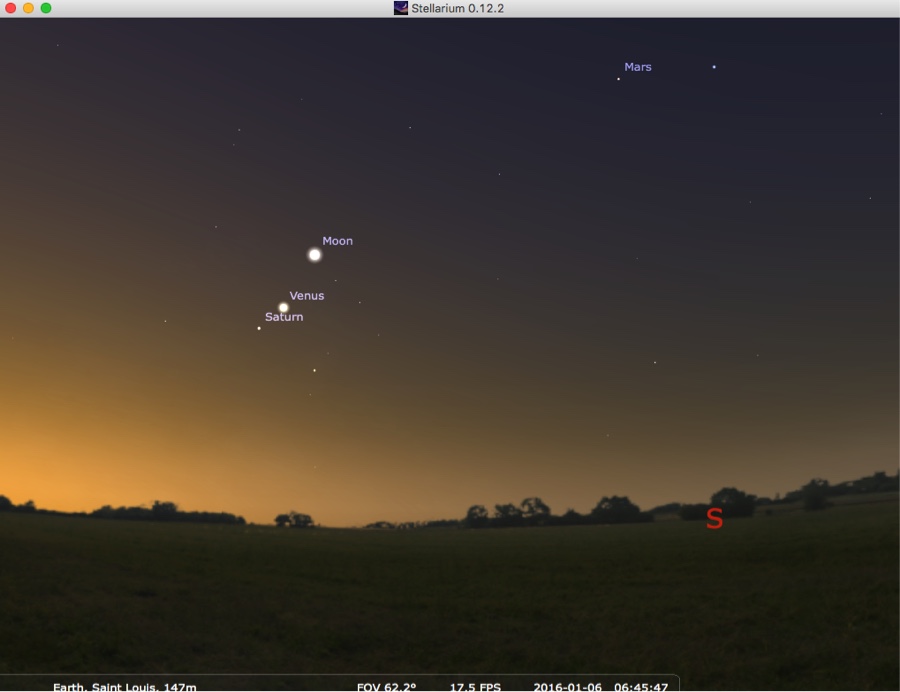
Task: Select the orange star in lower-right sky
Action: click(x=655, y=362)
